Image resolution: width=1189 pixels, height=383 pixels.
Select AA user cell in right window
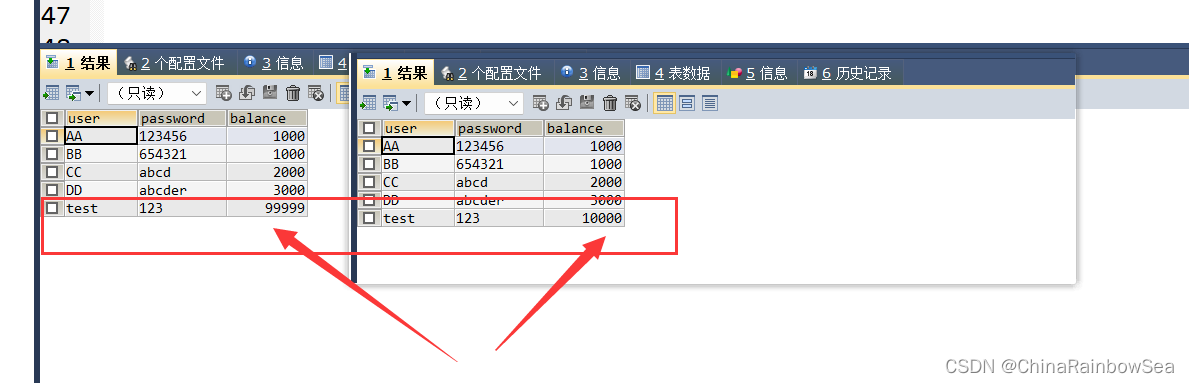[418, 146]
